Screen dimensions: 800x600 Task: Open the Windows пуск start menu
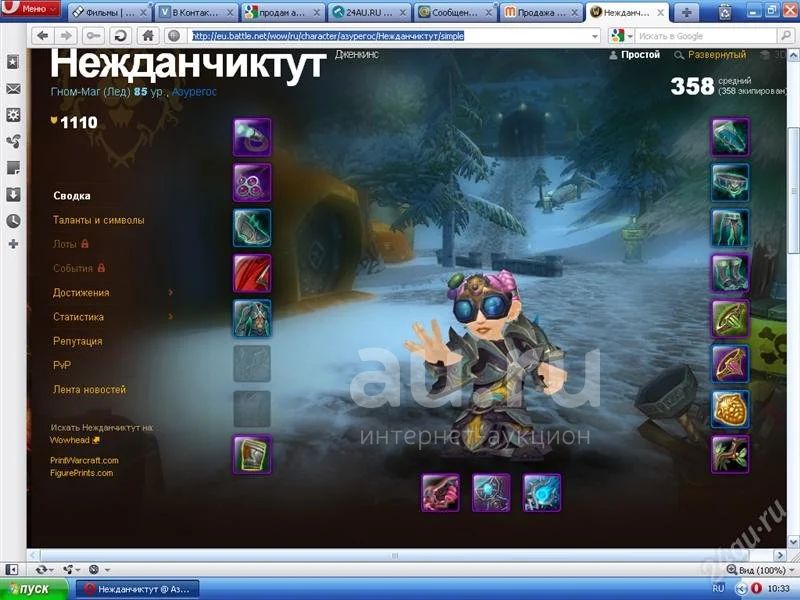[34, 589]
